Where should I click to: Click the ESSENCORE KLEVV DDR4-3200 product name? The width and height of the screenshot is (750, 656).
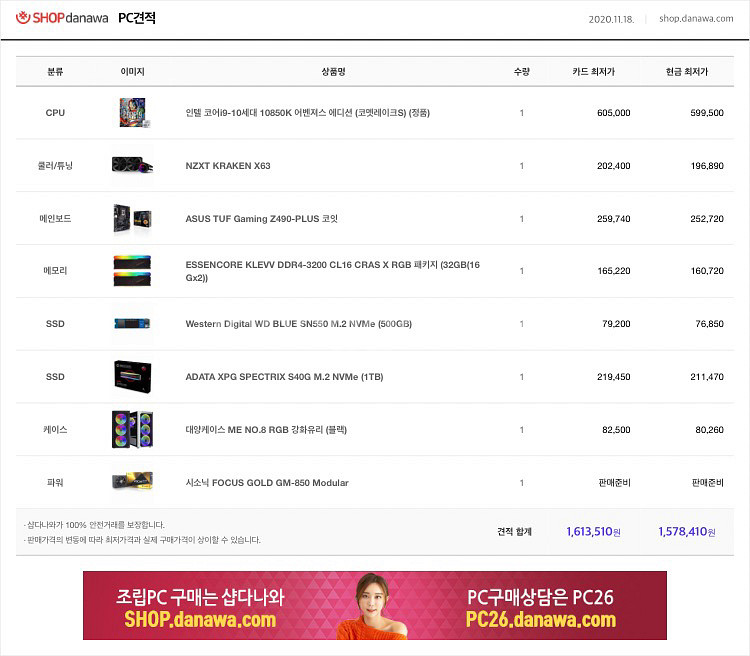click(332, 271)
